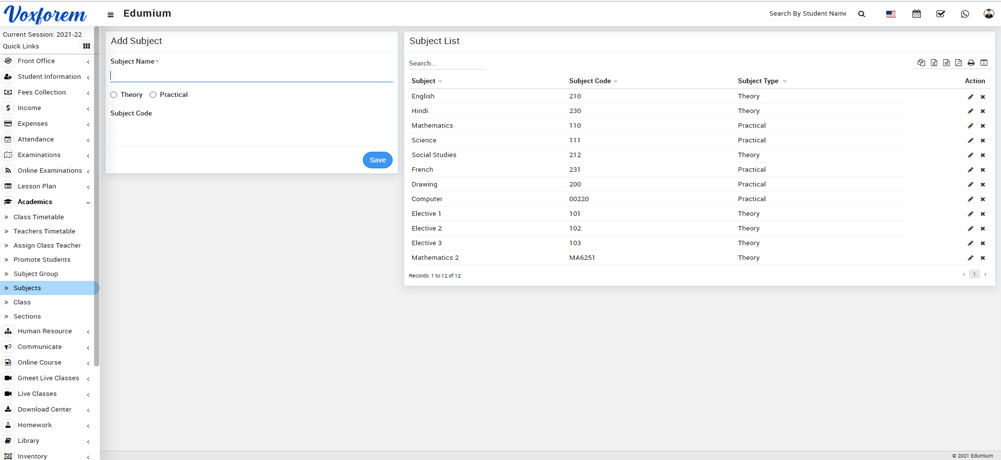Open Class Timetable in sidebar
The width and height of the screenshot is (1001, 460).
coord(38,217)
